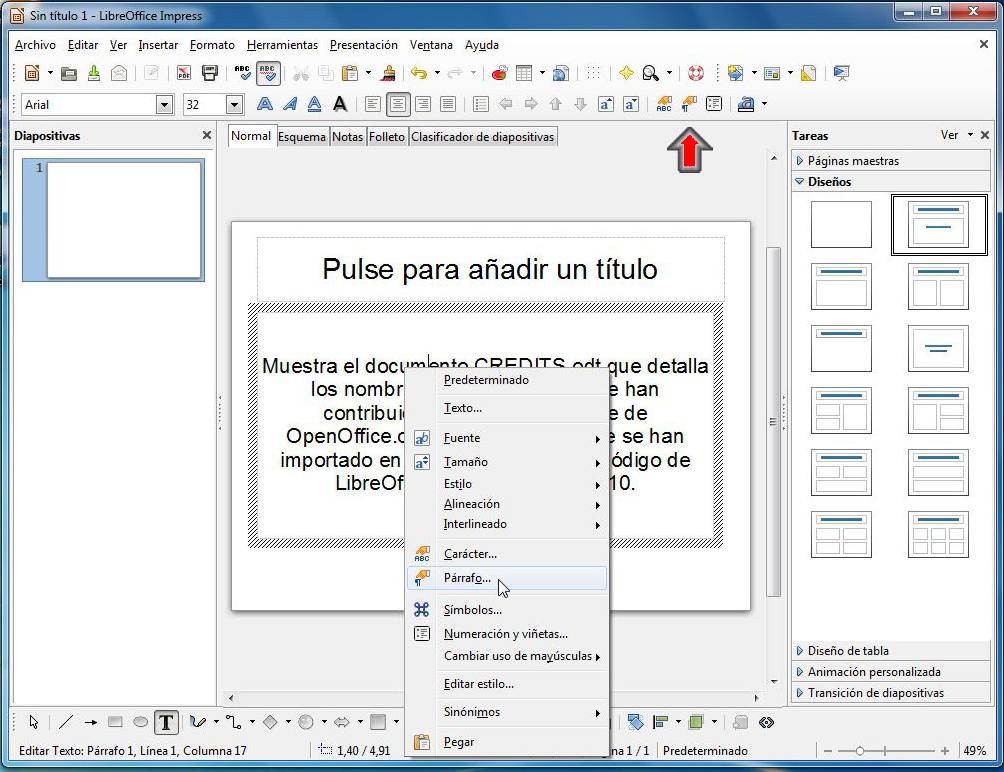This screenshot has width=1004, height=772.
Task: Open the Navigator star icon
Action: pos(626,73)
